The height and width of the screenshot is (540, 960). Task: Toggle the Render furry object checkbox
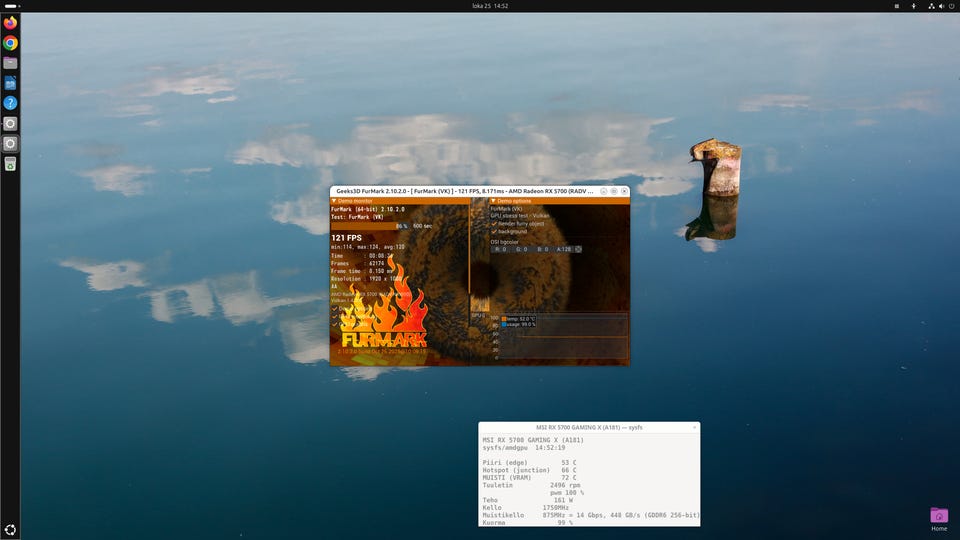coord(494,223)
